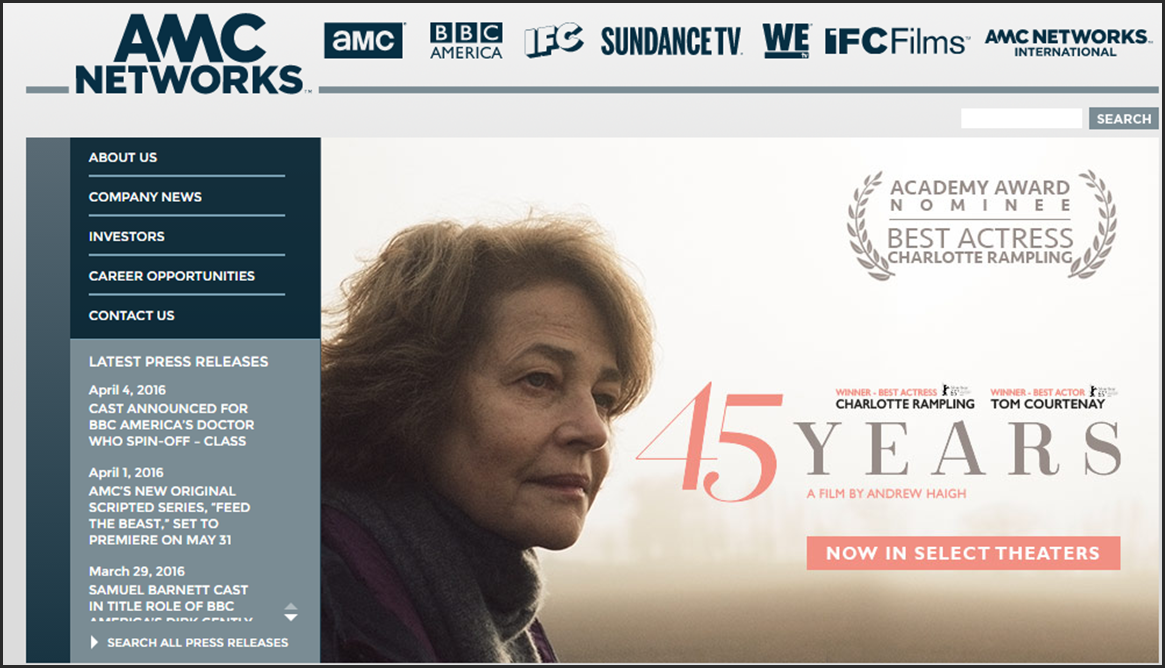Read the Doctor Who spin-off Class release

pos(172,424)
